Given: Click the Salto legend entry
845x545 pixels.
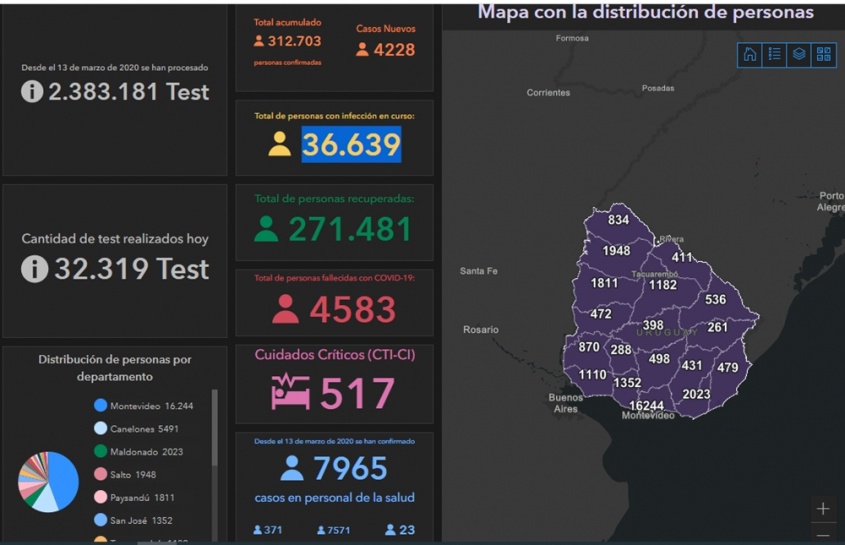Looking at the screenshot, I should [131, 474].
